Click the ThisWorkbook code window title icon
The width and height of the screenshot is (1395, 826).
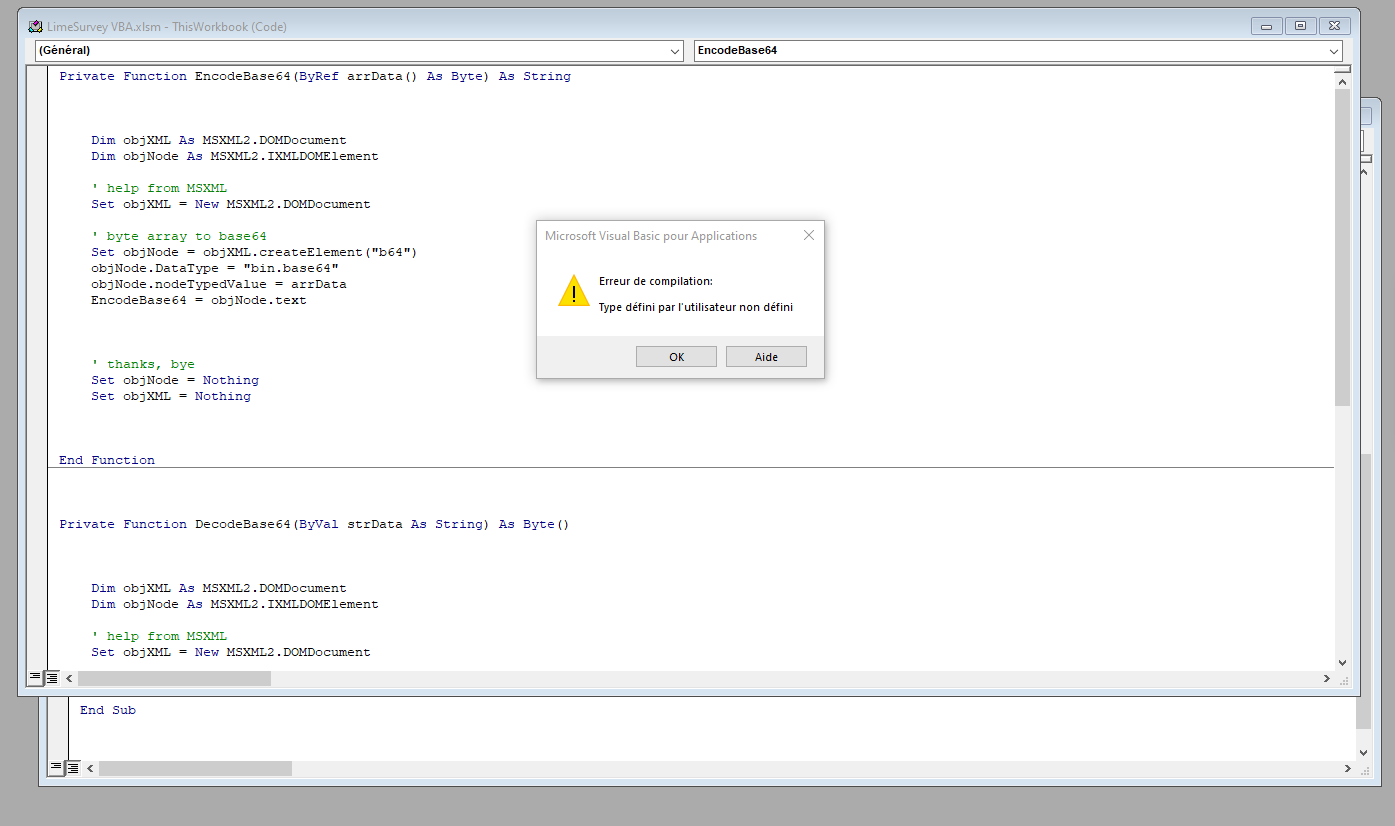(x=35, y=27)
